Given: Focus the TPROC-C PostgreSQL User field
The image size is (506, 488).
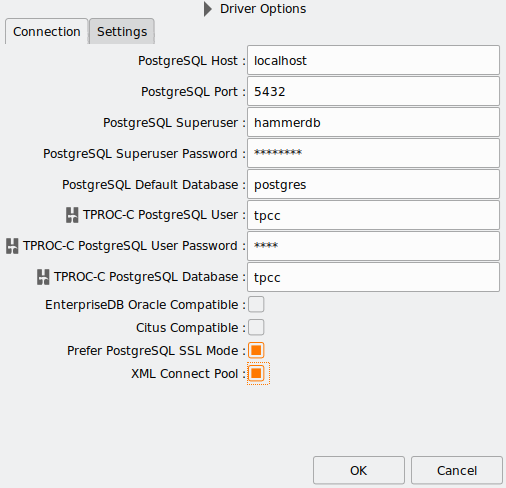Looking at the screenshot, I should pyautogui.click(x=373, y=215).
